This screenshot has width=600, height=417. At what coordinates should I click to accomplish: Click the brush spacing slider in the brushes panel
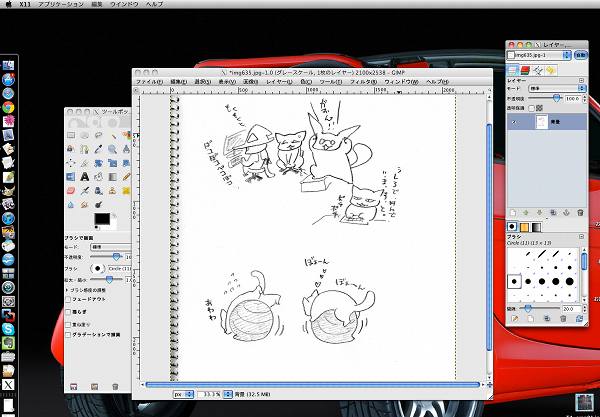540,308
